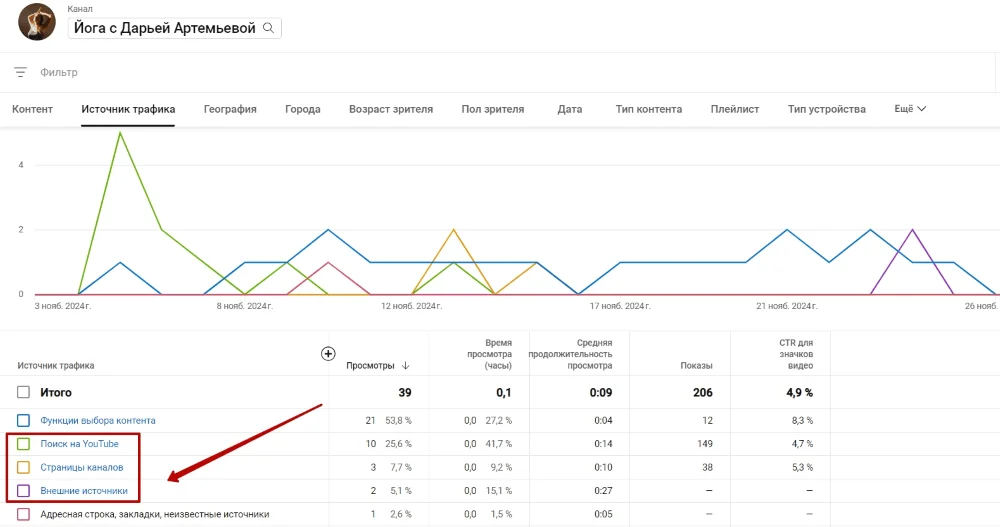The image size is (1000, 527).
Task: Click the green peak on the chart
Action: pyautogui.click(x=120, y=133)
